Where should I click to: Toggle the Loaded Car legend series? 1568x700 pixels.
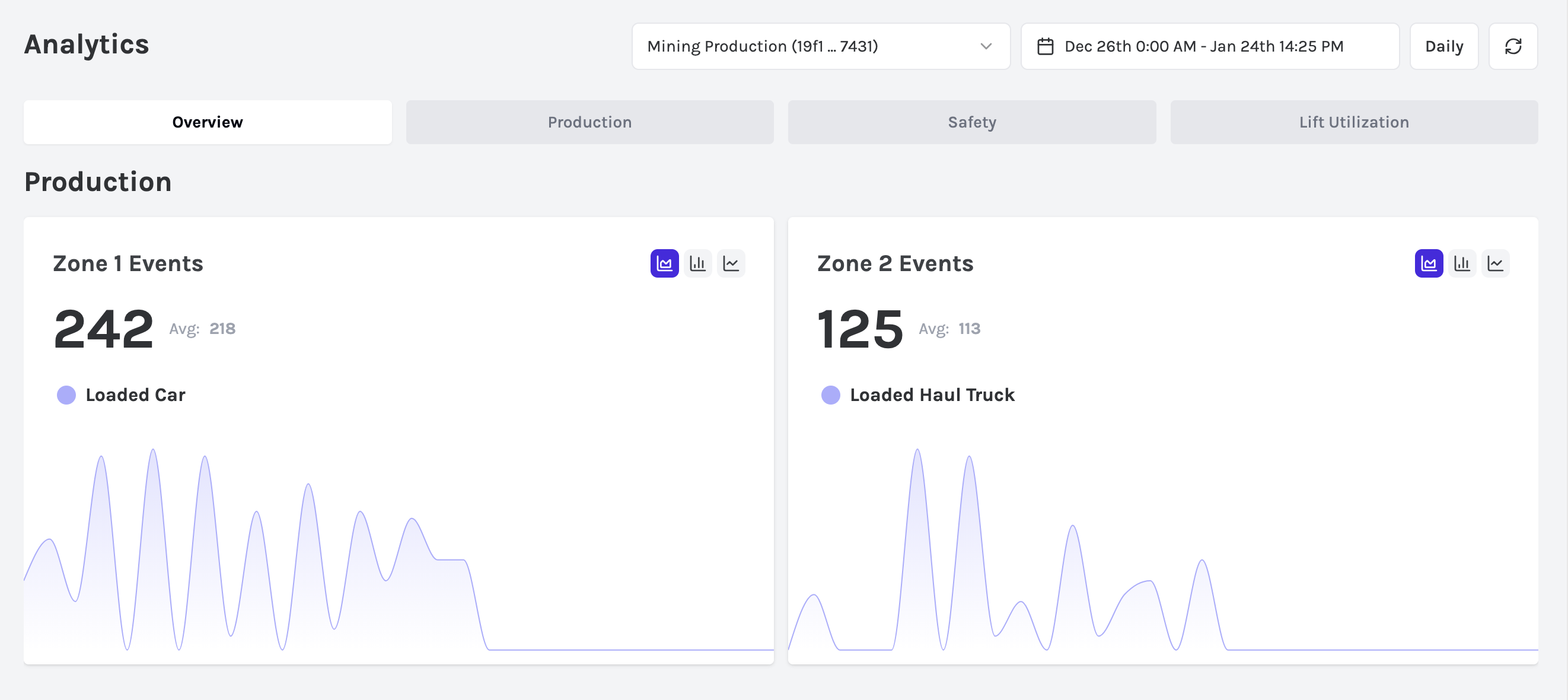(135, 395)
